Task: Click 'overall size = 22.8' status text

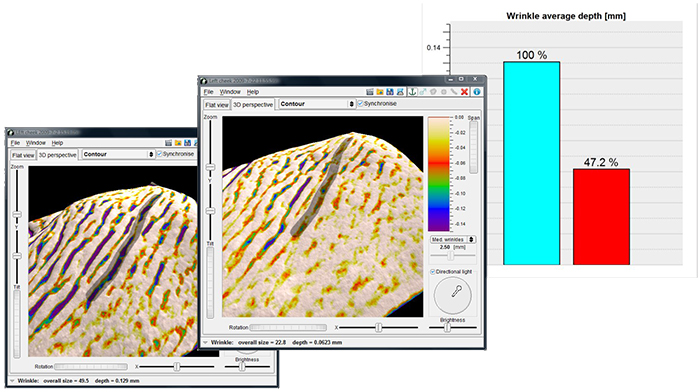Action: (262, 342)
